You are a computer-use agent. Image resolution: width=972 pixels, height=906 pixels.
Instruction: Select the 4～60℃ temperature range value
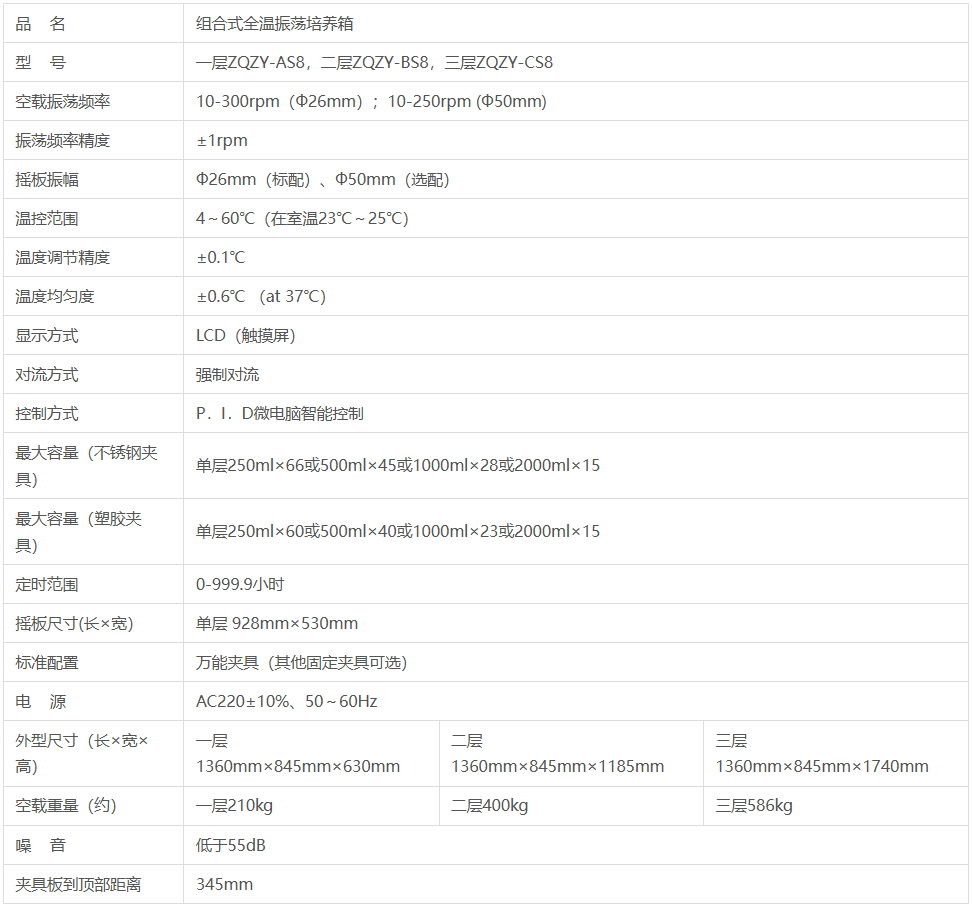click(x=302, y=219)
